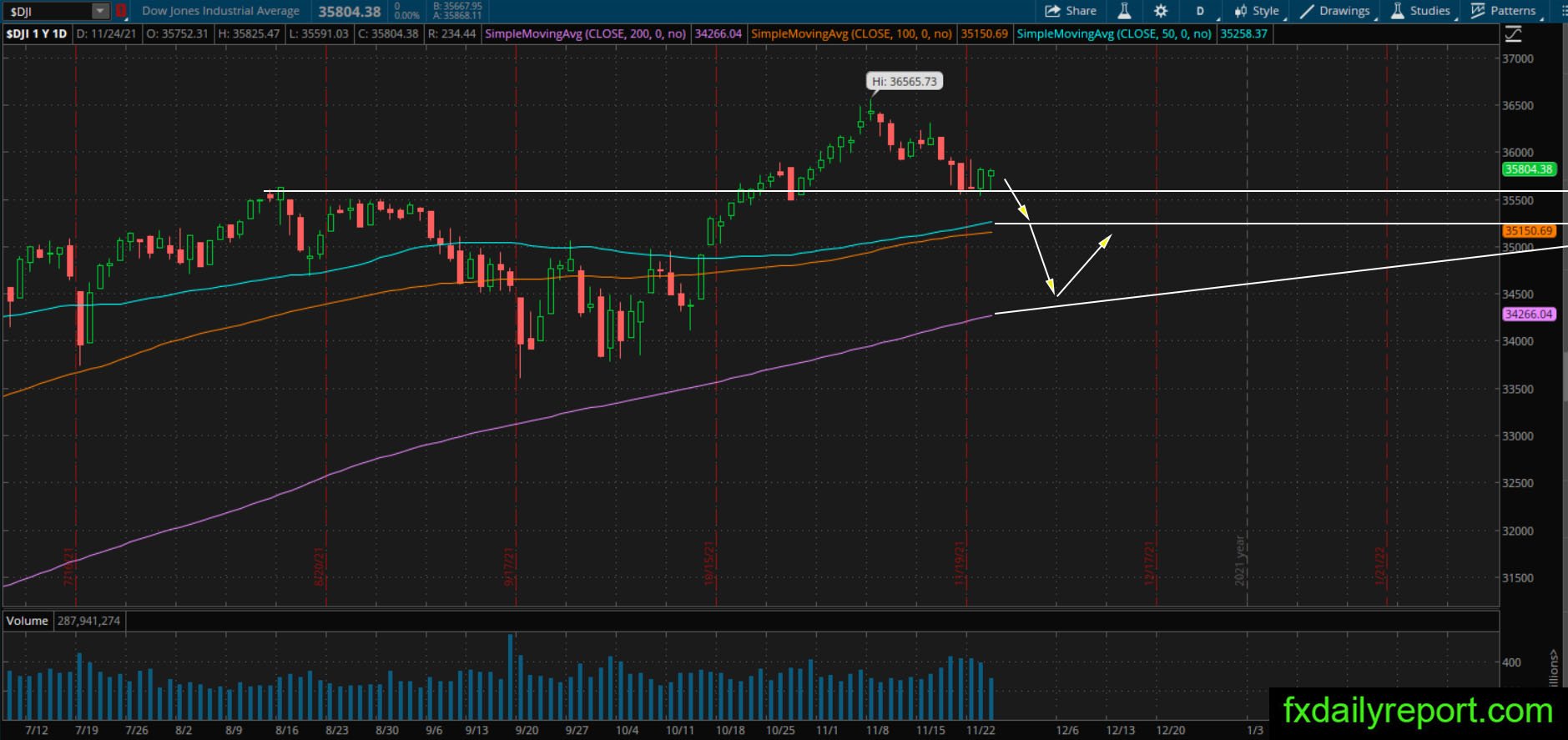Click the bid and ask quotes in the top bar

[457, 11]
